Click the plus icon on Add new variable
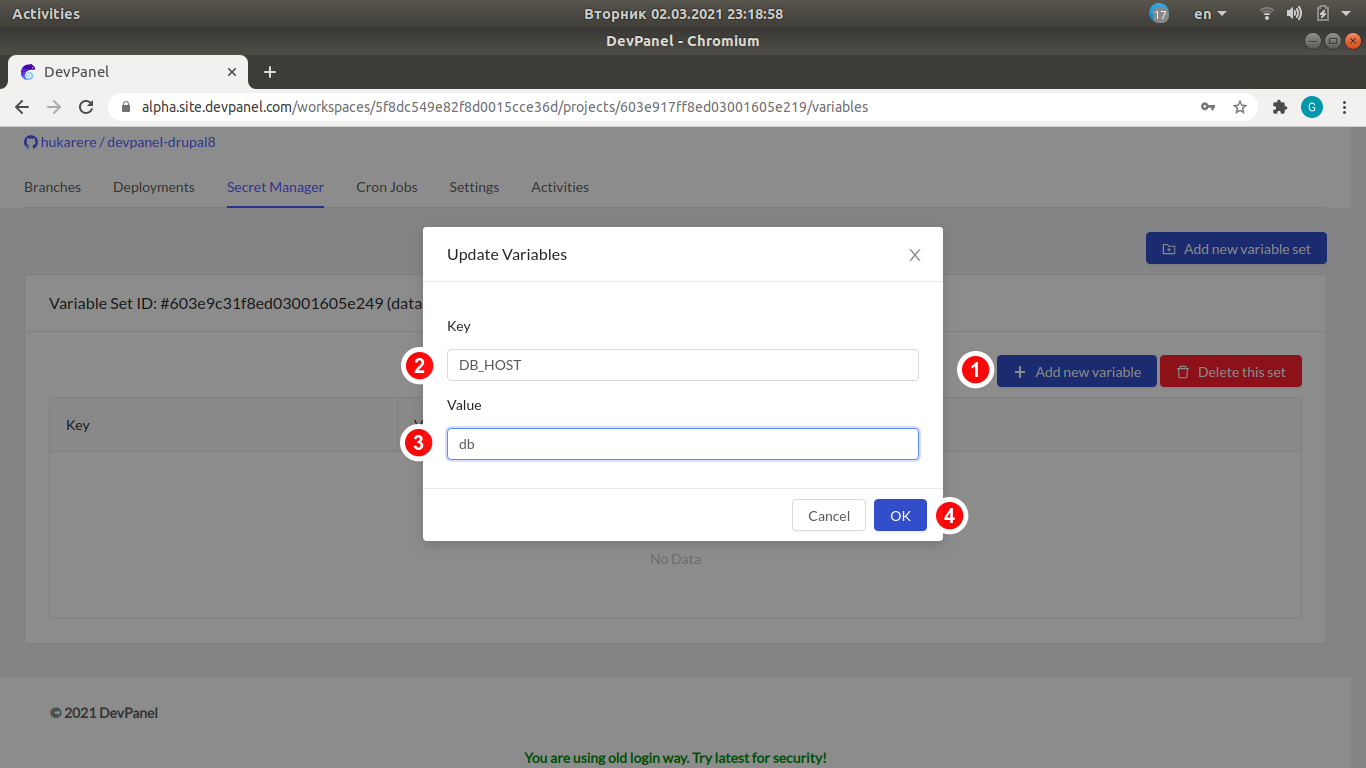 tap(1019, 371)
